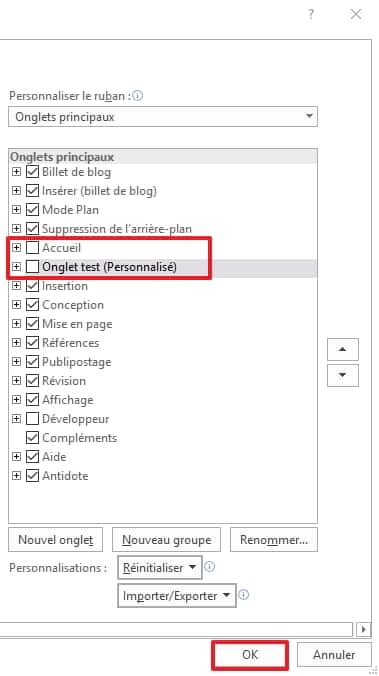Click OK to confirm ribbon changes

250,655
